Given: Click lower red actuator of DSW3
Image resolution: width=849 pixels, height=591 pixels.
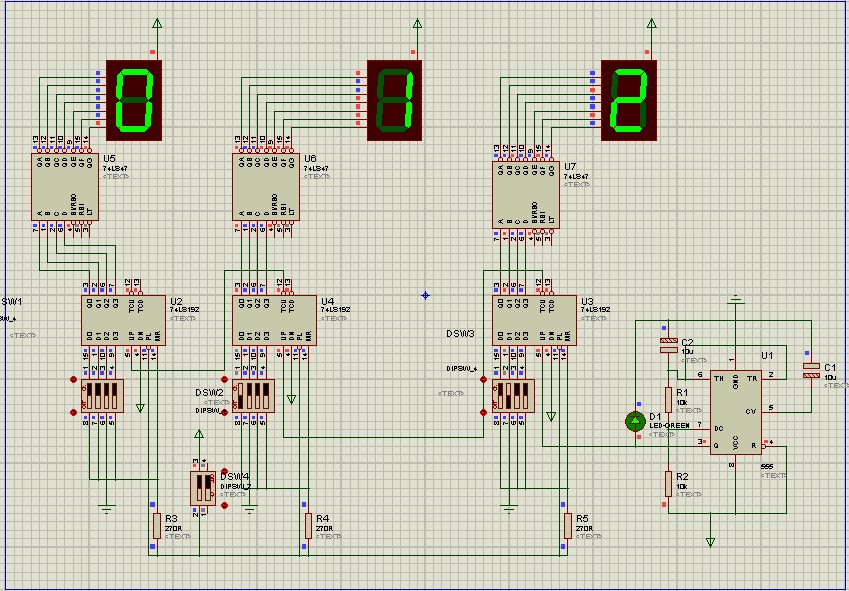Looking at the screenshot, I should coord(484,412).
